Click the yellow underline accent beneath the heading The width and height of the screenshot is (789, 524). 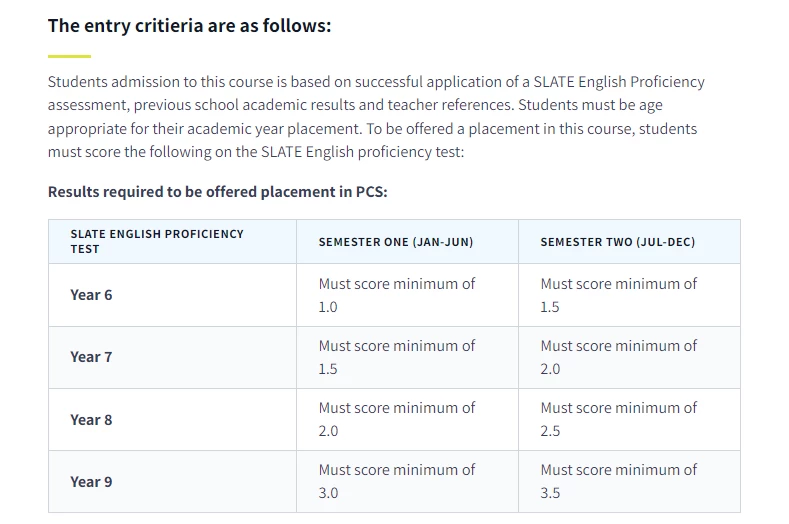[x=69, y=56]
